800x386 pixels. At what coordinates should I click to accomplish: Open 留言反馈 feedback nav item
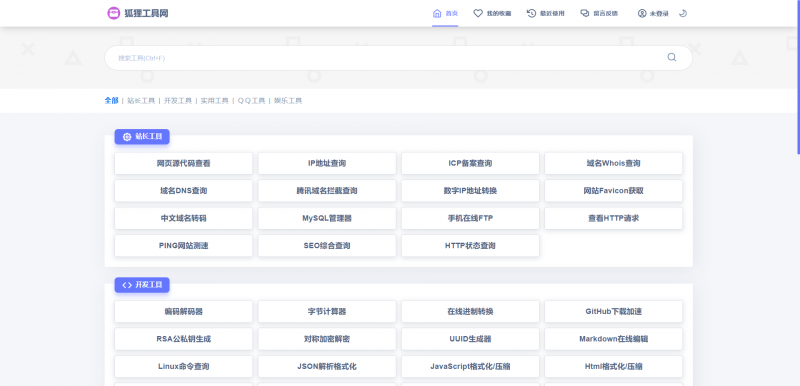tap(599, 13)
